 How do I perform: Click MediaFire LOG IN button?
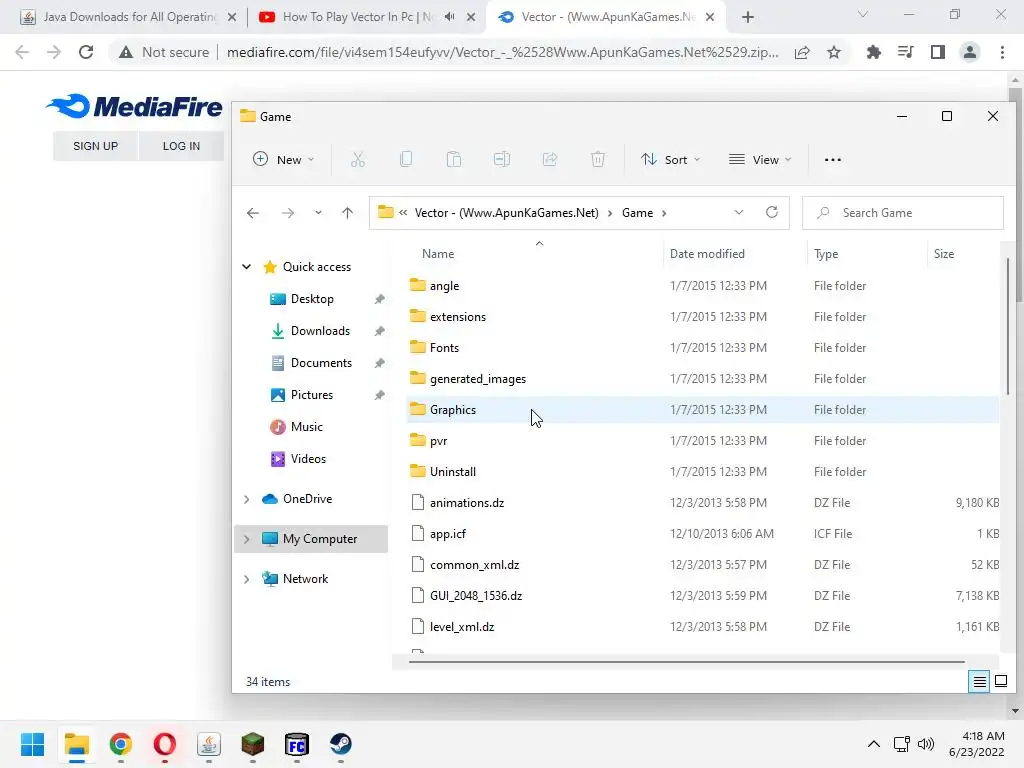tap(181, 146)
